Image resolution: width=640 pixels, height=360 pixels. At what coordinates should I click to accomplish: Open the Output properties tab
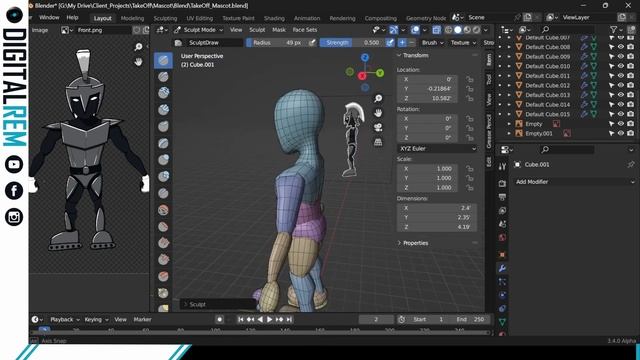point(502,197)
